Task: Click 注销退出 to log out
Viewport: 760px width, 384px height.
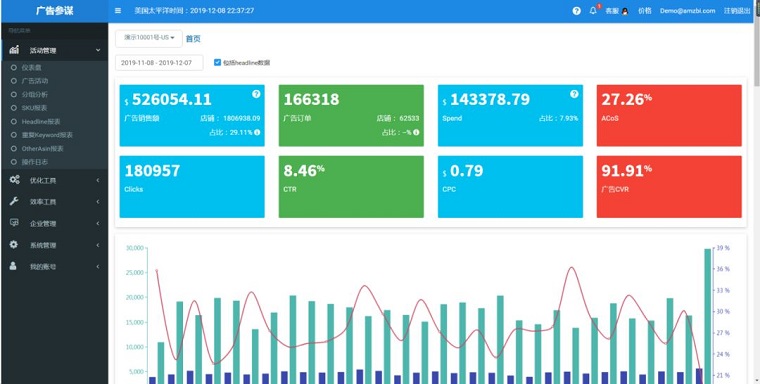Action: click(x=737, y=11)
